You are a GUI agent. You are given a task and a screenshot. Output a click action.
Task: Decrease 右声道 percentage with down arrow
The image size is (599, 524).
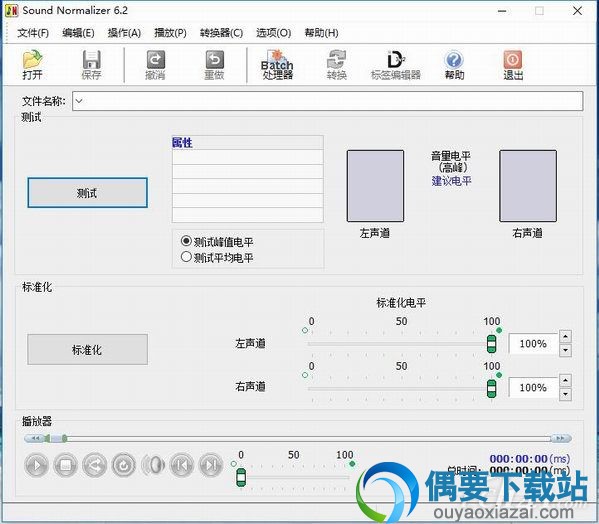click(565, 394)
